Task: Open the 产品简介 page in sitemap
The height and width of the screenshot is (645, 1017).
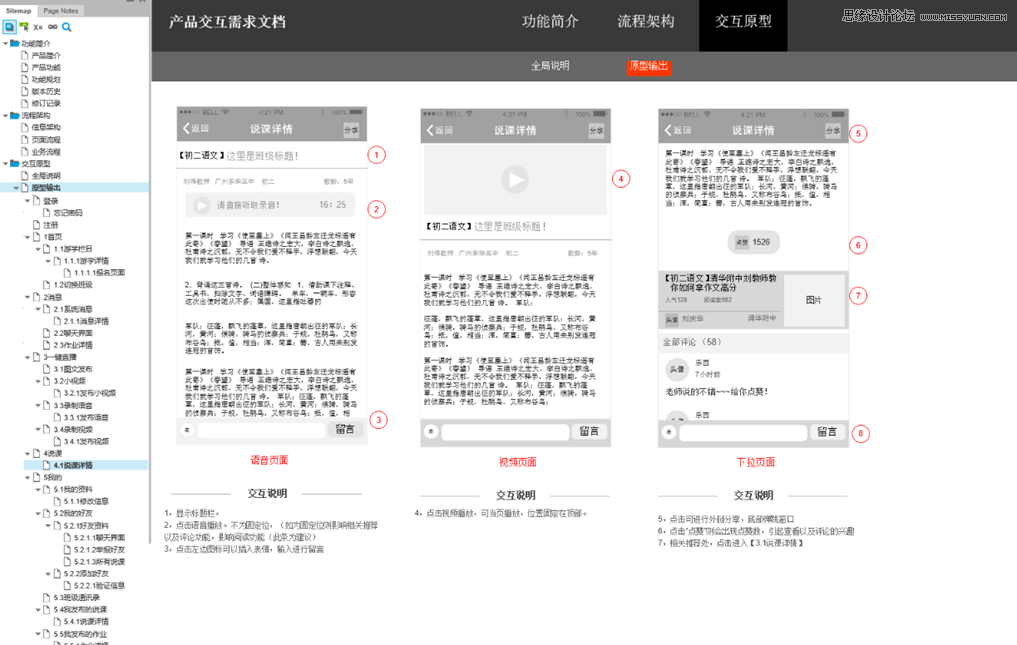Action: [46, 56]
